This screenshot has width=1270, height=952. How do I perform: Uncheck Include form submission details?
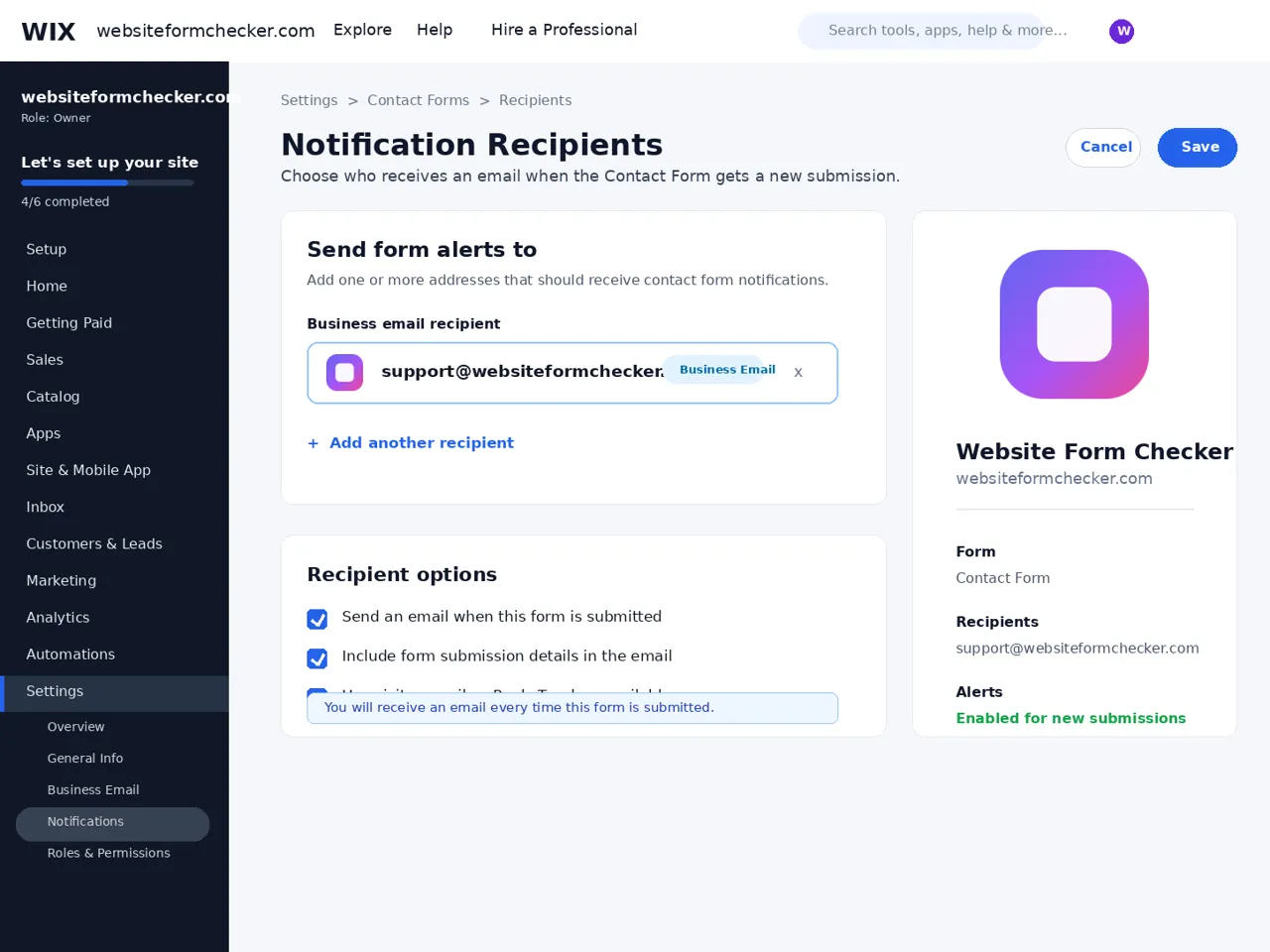pos(317,658)
